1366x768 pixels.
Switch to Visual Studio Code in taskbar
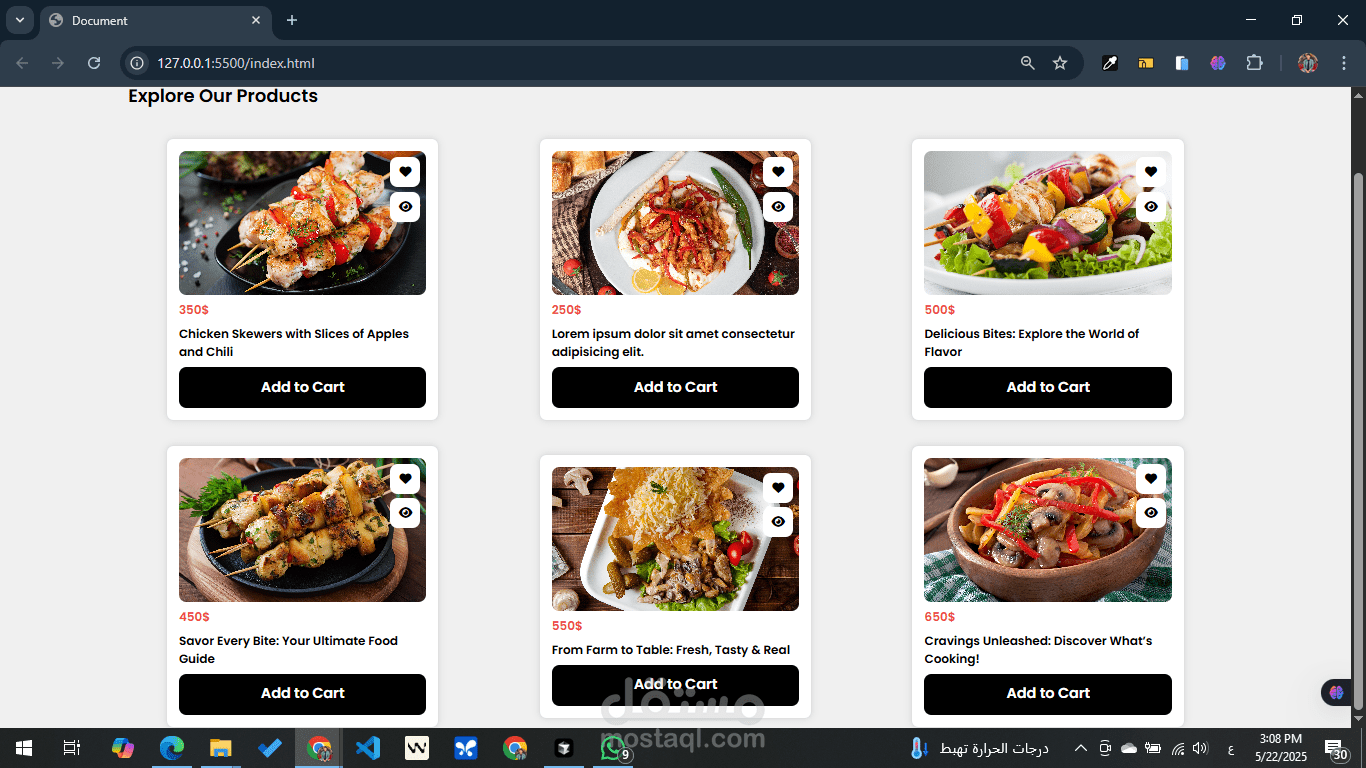[368, 748]
